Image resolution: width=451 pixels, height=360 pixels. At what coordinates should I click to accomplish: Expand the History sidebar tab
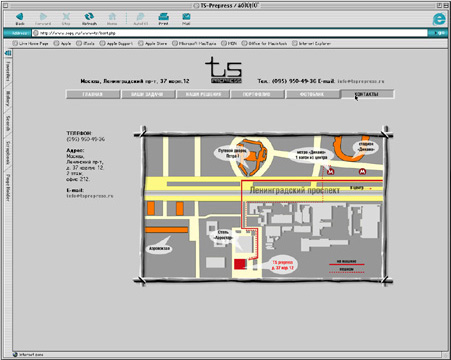8,99
